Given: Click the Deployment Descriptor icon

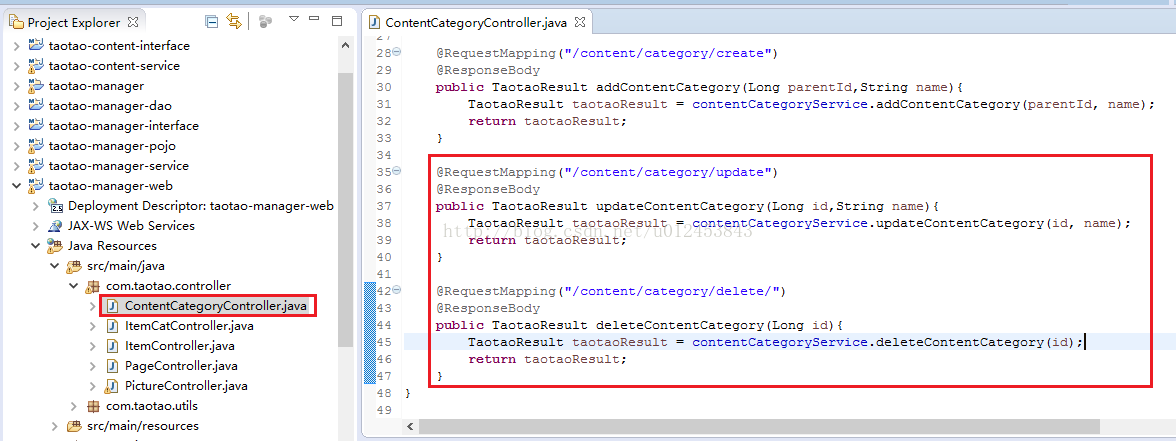Looking at the screenshot, I should pyautogui.click(x=56, y=206).
